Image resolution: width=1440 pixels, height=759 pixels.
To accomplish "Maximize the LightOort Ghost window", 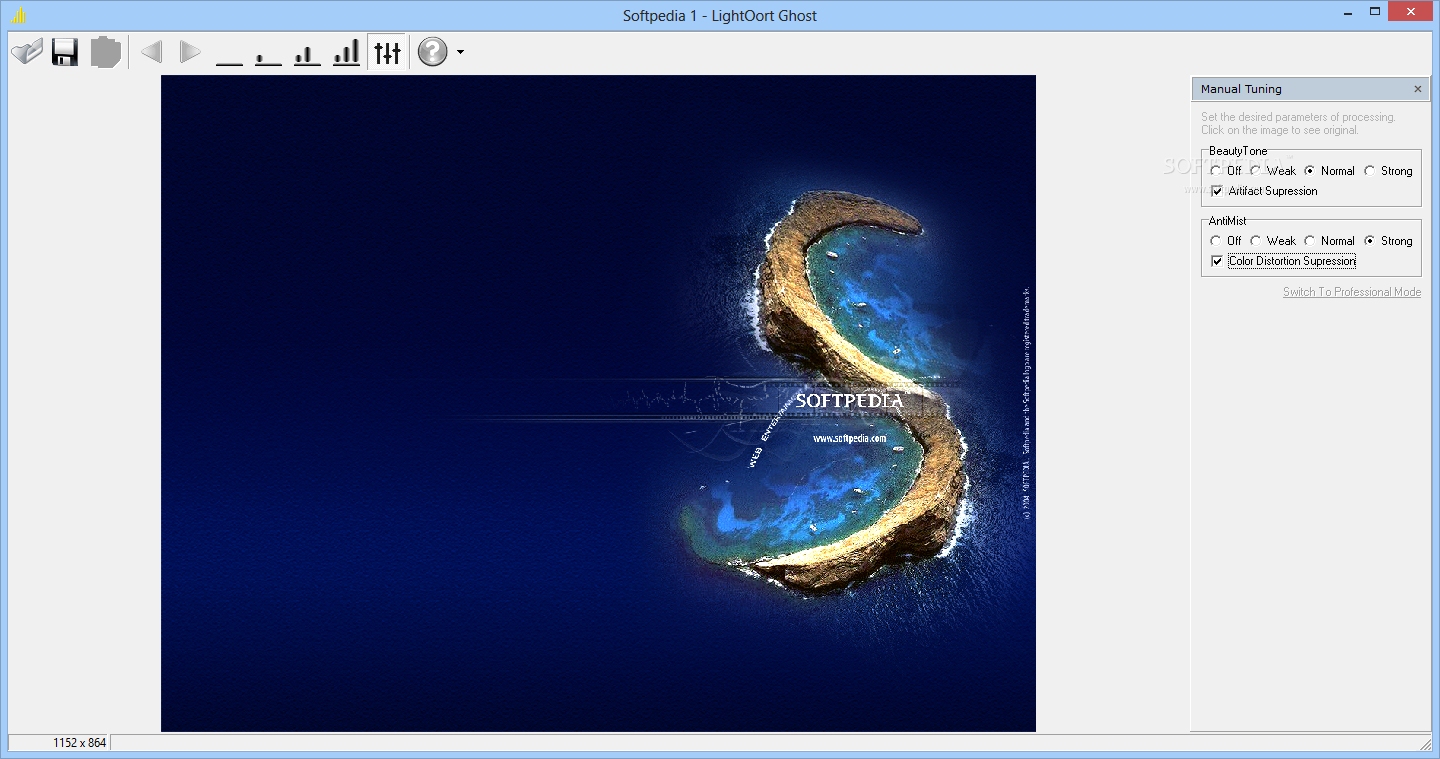I will (x=1376, y=11).
